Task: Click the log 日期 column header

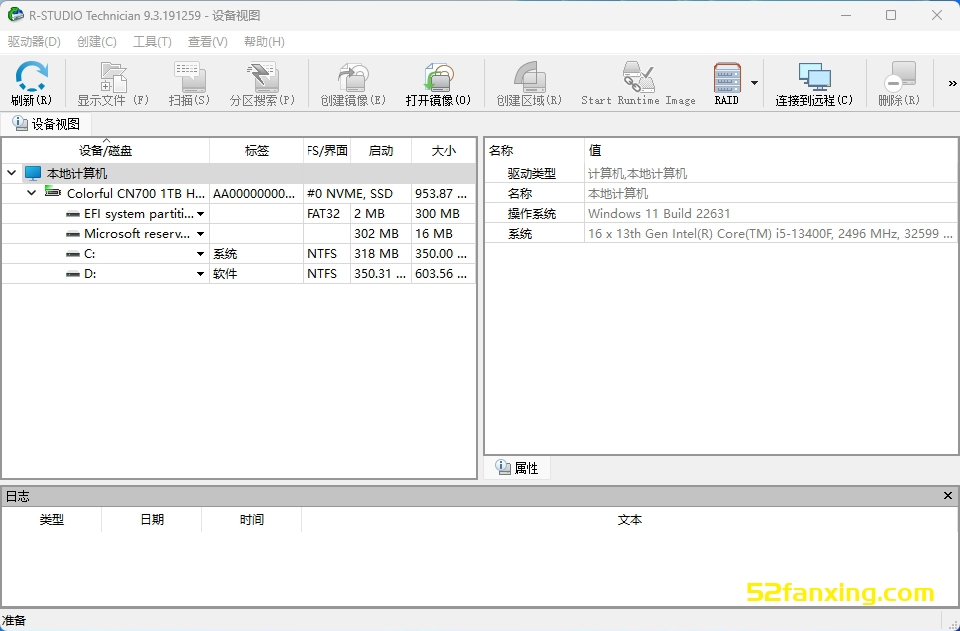Action: 152,520
